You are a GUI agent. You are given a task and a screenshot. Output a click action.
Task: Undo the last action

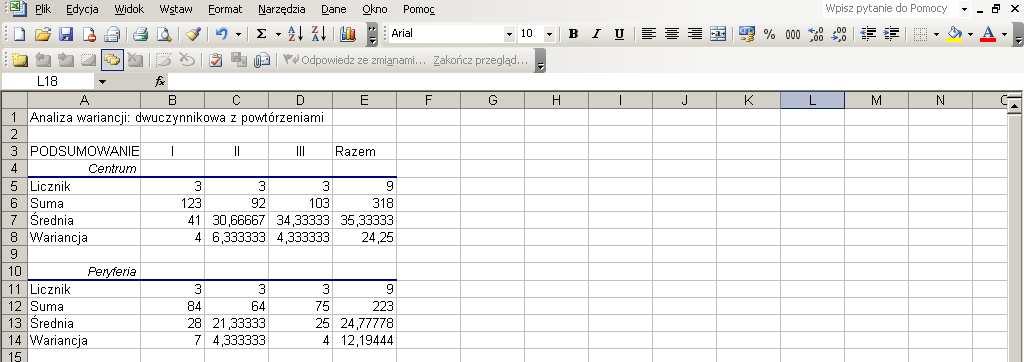tap(221, 34)
